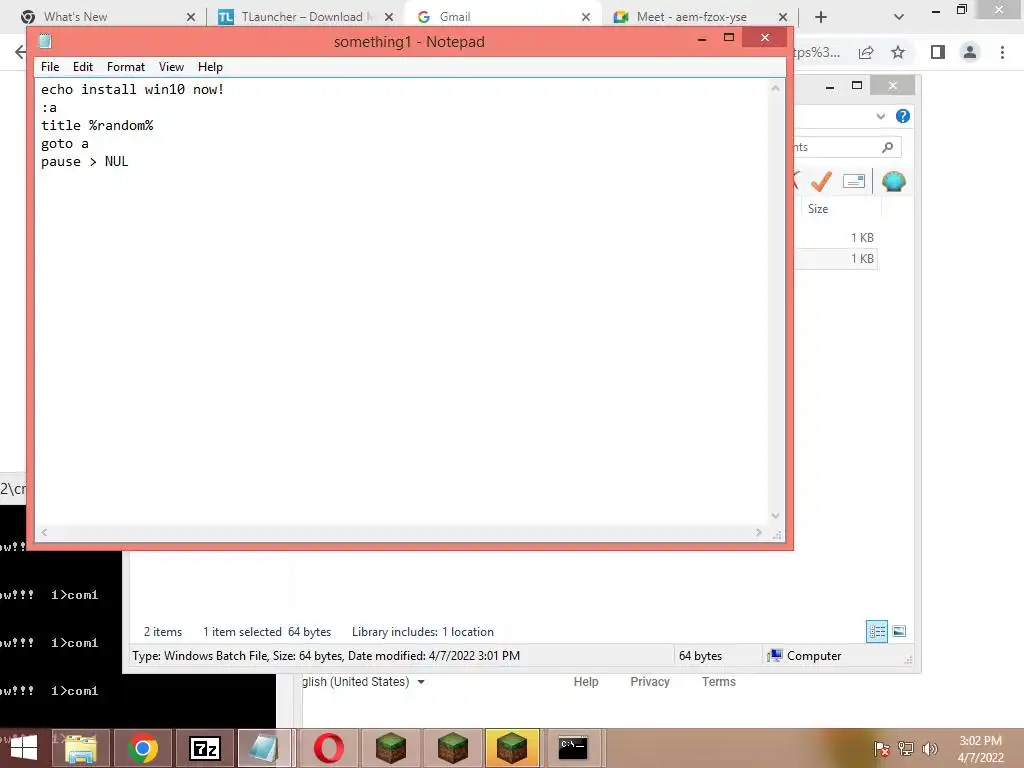Open the English (United States) language dropdown
The image size is (1024, 768).
click(364, 682)
